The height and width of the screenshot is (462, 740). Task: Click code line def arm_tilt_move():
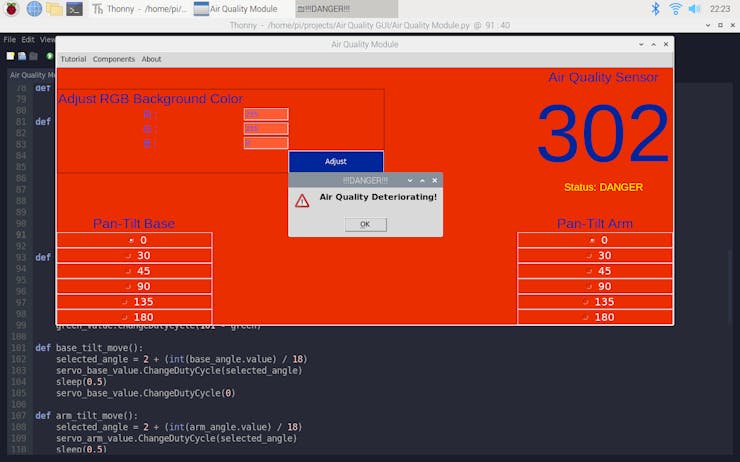[x=86, y=416]
